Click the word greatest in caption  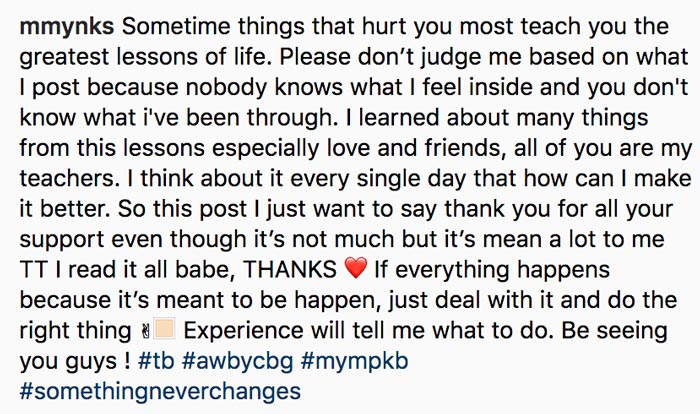[64, 59]
